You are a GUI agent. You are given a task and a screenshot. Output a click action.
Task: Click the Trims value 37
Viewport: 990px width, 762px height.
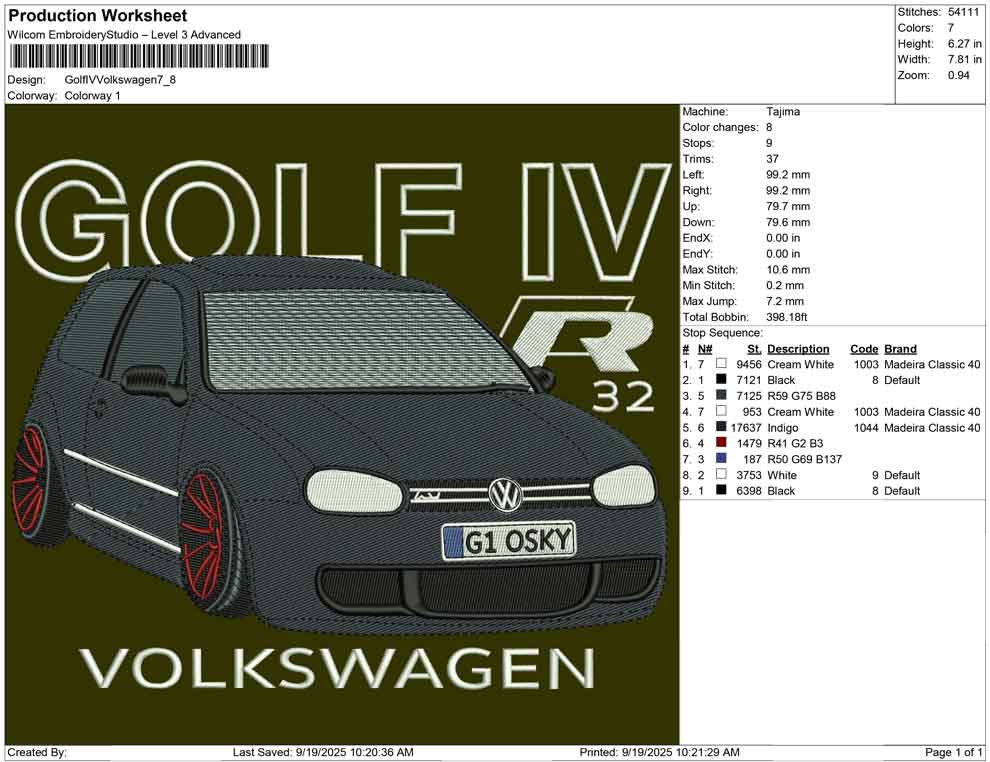pos(772,158)
